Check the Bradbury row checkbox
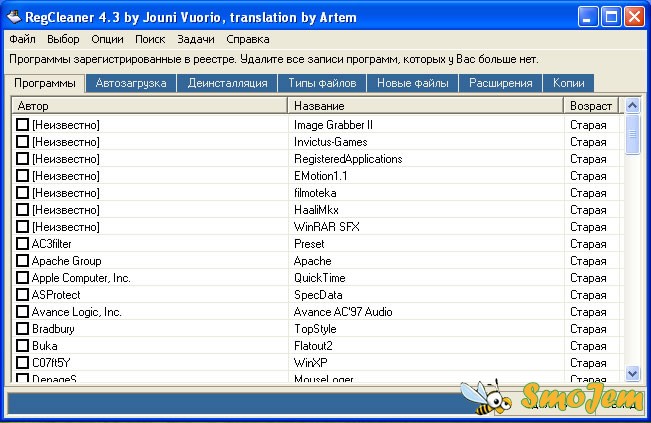Screen dimensions: 651x423 point(22,329)
